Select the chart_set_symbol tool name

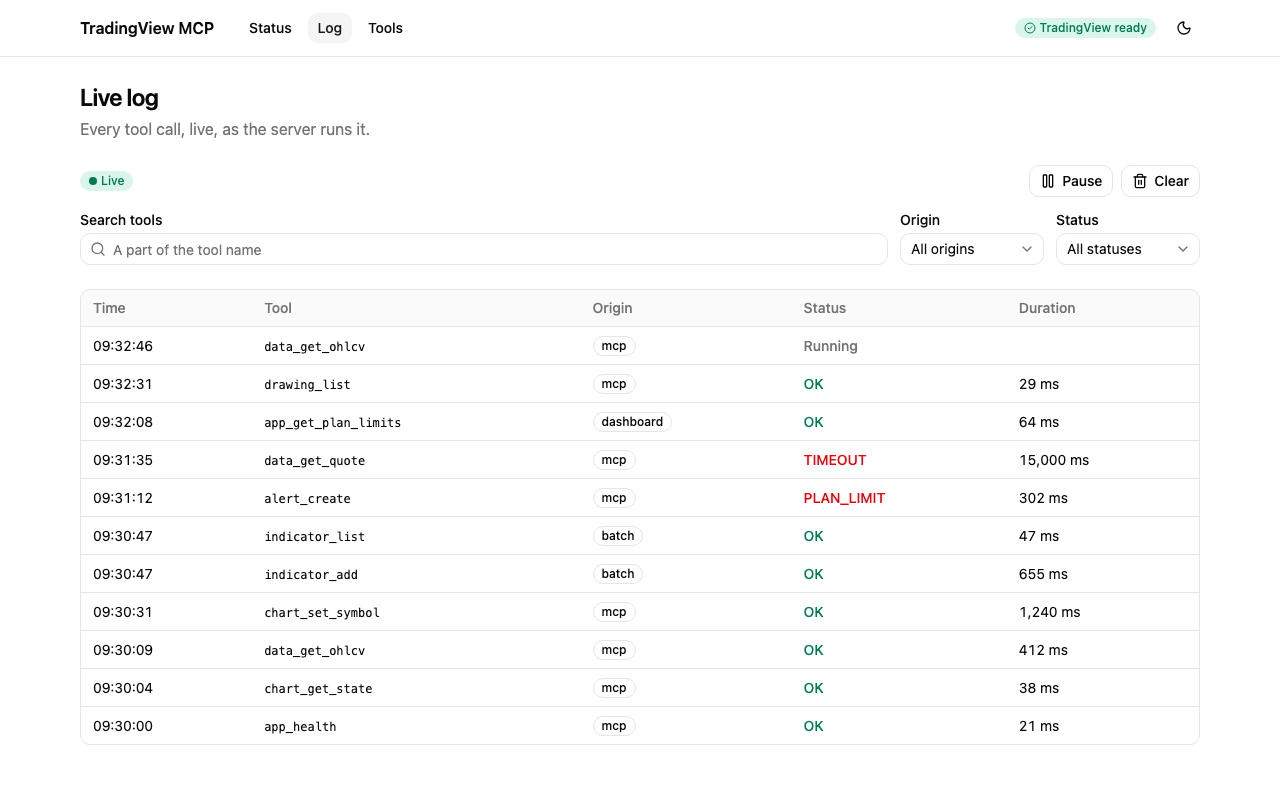tap(322, 613)
